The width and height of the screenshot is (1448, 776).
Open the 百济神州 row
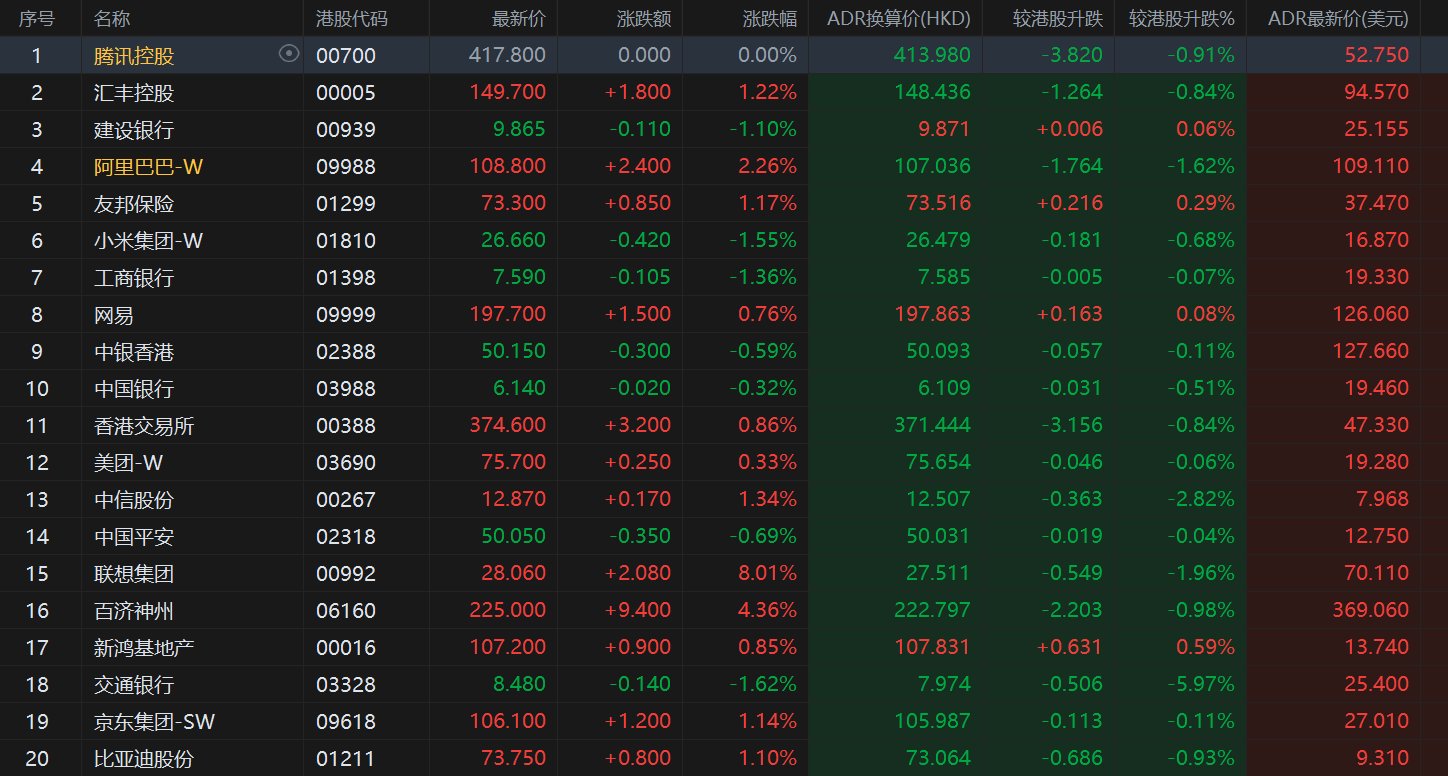click(724, 610)
